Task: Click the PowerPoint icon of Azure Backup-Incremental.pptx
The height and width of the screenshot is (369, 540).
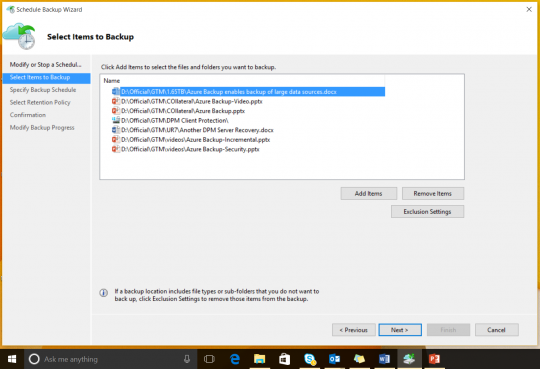Action: tap(115, 140)
